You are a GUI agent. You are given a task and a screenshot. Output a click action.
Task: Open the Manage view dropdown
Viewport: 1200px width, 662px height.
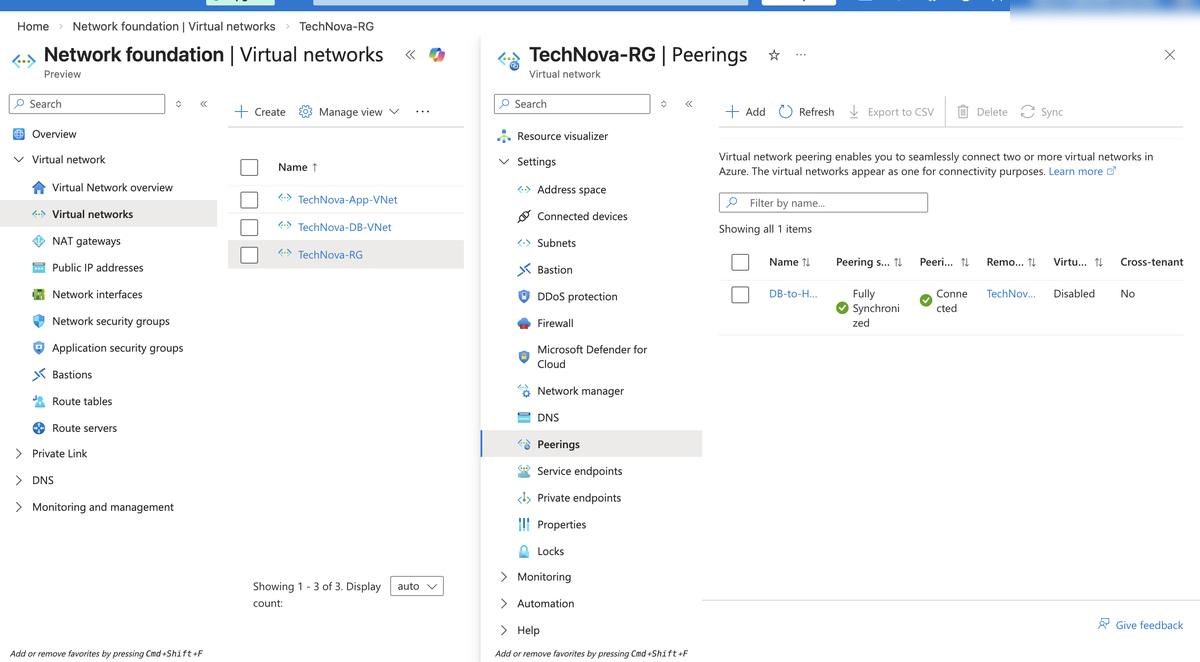point(349,112)
